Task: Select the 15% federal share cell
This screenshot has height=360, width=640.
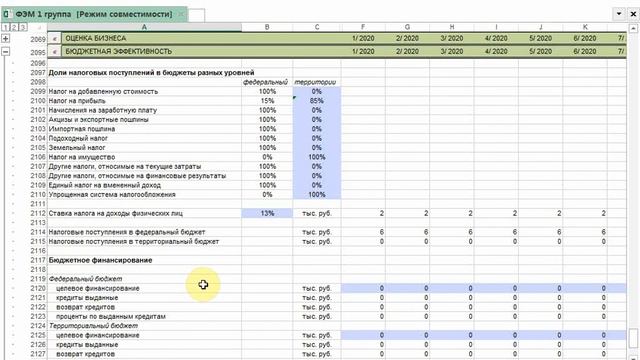Action: point(267,101)
